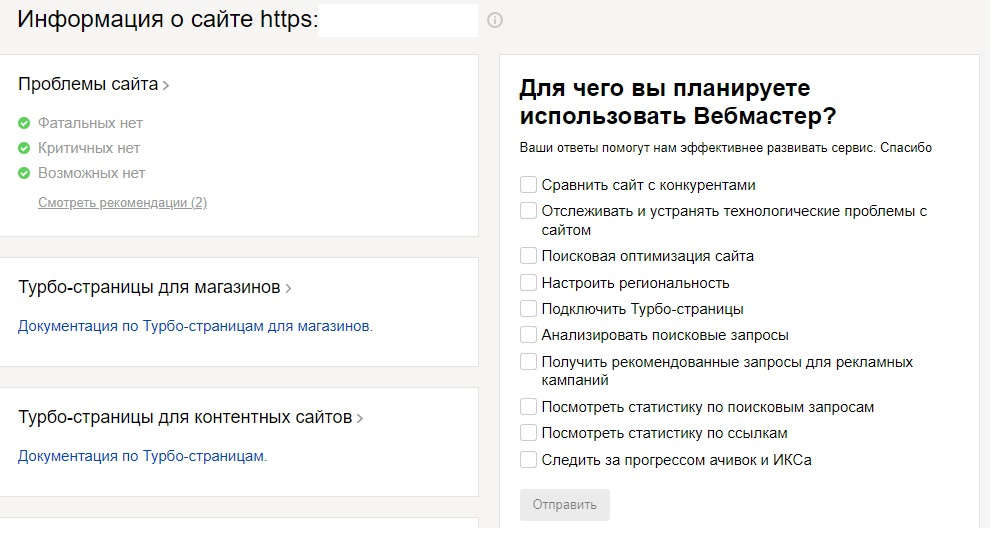Viewport: 992px width, 540px height.
Task: Click the info icon beside site title
Action: click(x=495, y=20)
